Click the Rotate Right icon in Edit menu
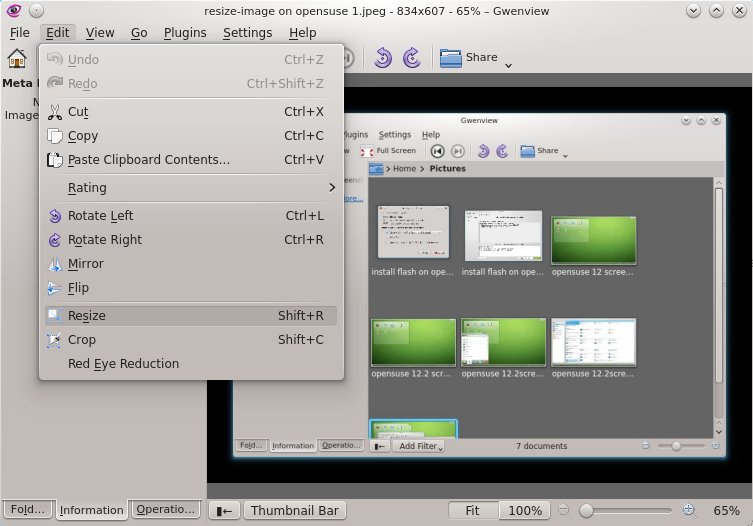The width and height of the screenshot is (753, 526). pos(55,240)
